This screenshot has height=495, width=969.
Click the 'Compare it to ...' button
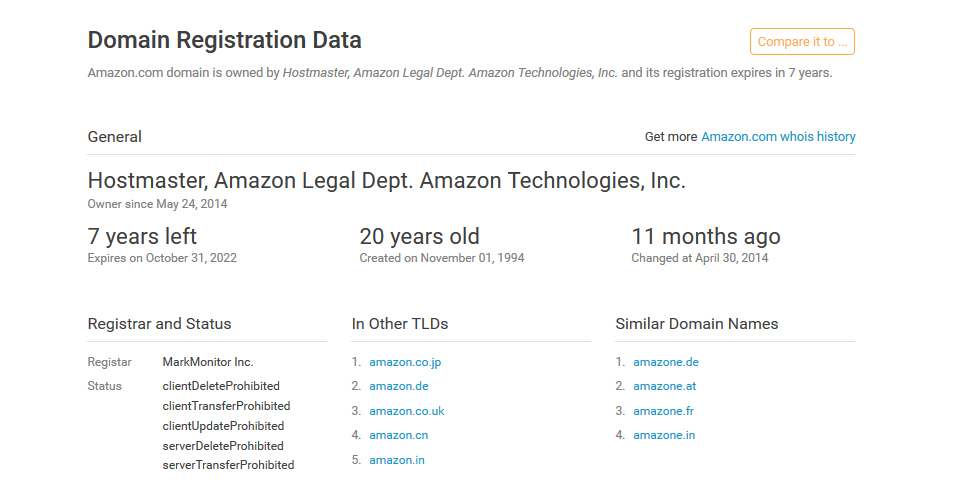(x=802, y=42)
